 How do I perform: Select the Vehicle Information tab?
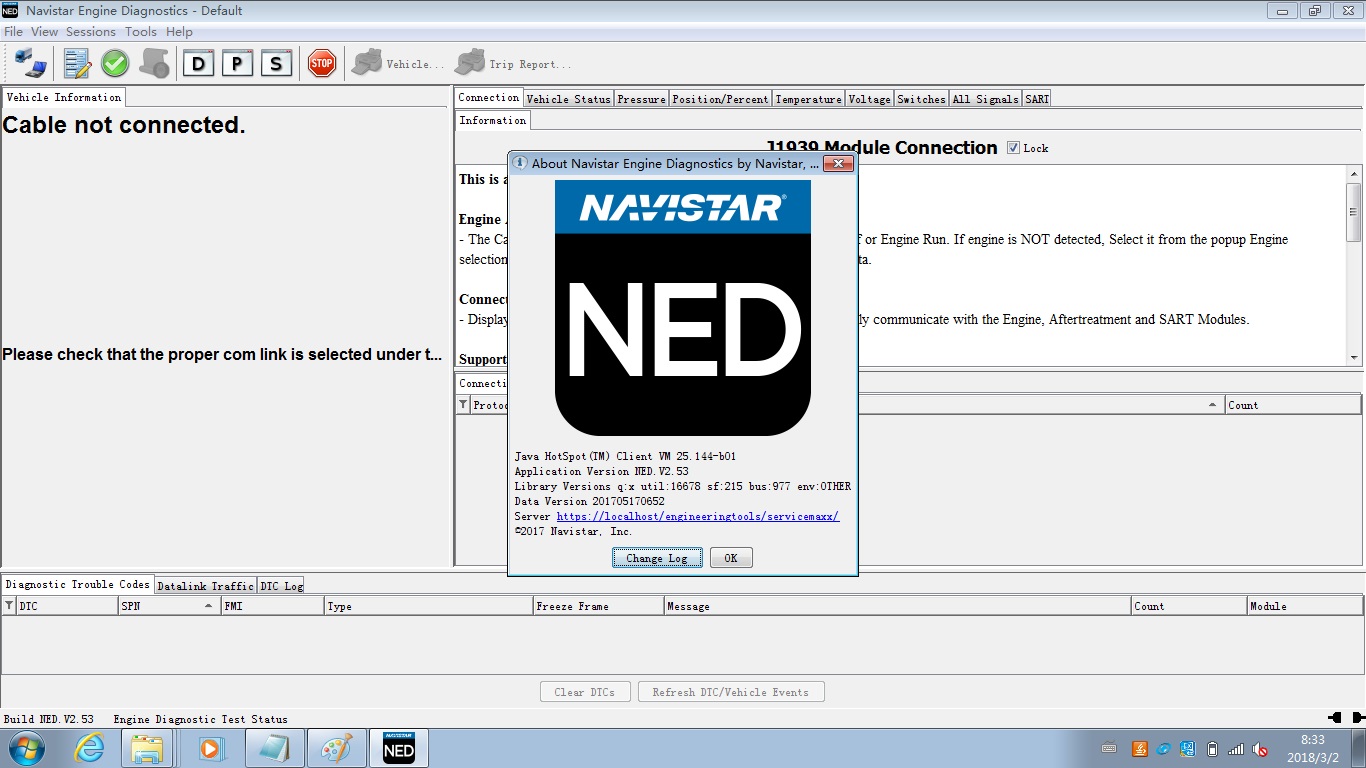point(64,97)
